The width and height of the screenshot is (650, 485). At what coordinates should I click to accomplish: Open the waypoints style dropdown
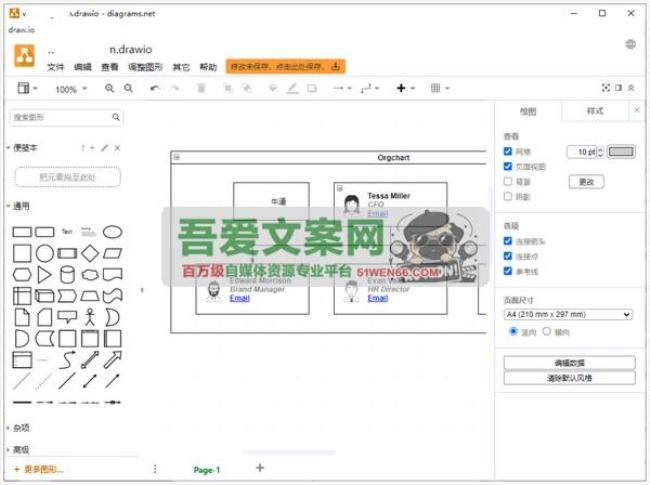(370, 88)
